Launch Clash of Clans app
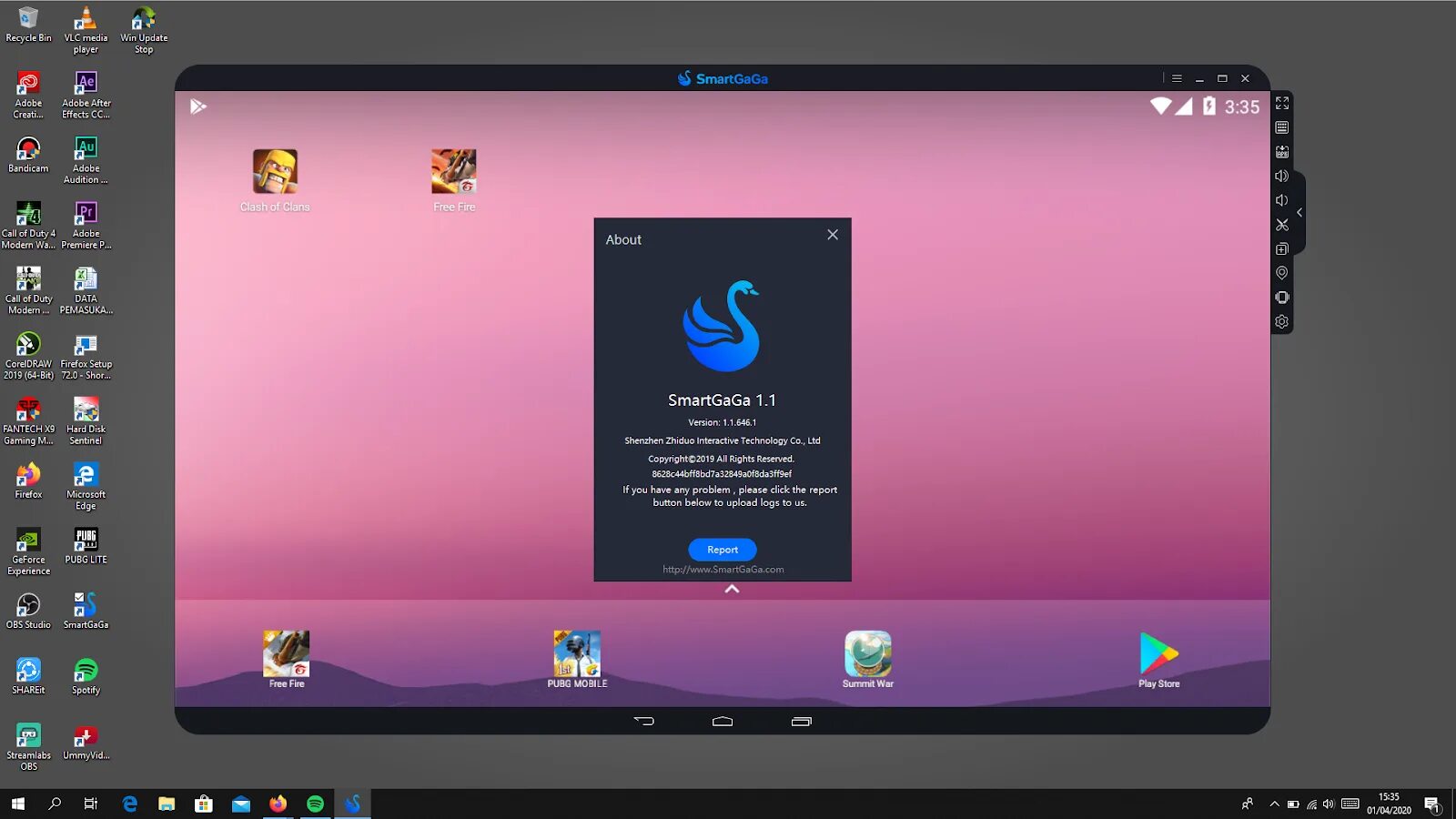 275,180
